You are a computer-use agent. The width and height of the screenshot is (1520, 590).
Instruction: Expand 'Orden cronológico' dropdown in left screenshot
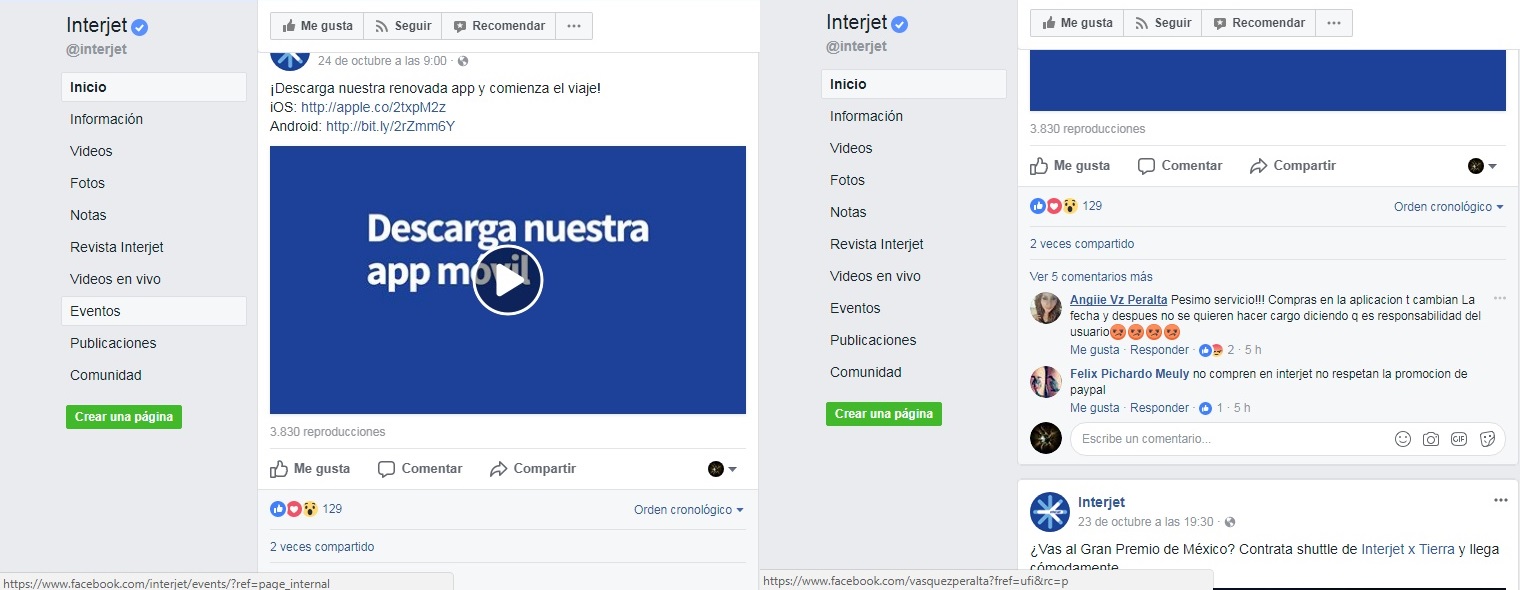coord(689,510)
